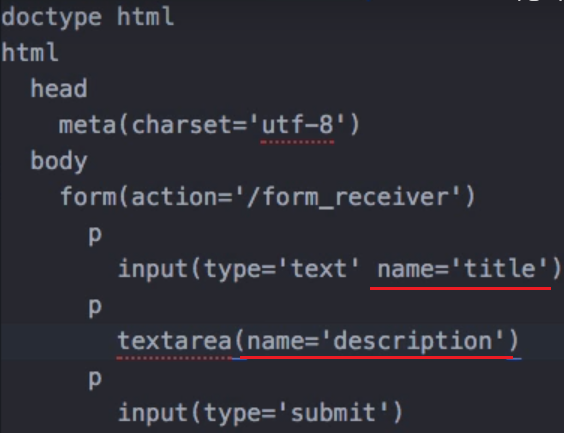Place cursor in meta(charset='utf-8') line
The width and height of the screenshot is (564, 433).
pyautogui.click(x=209, y=125)
